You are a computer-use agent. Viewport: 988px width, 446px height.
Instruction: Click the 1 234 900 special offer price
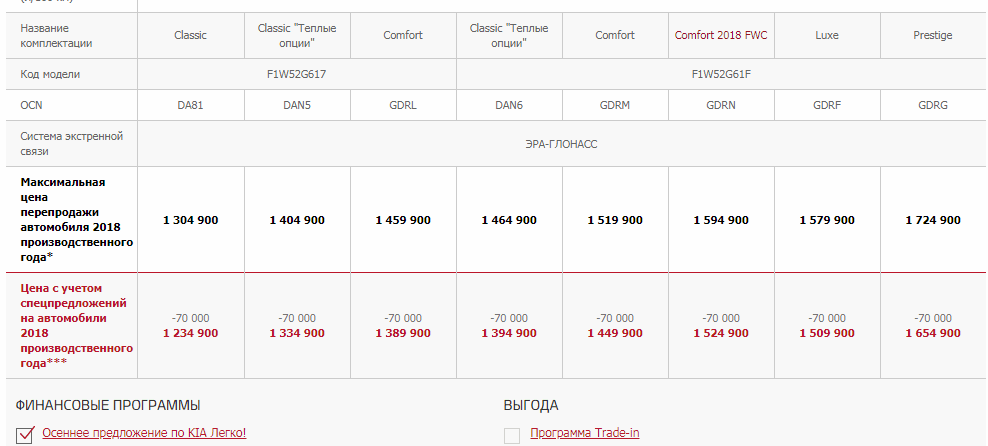point(190,333)
